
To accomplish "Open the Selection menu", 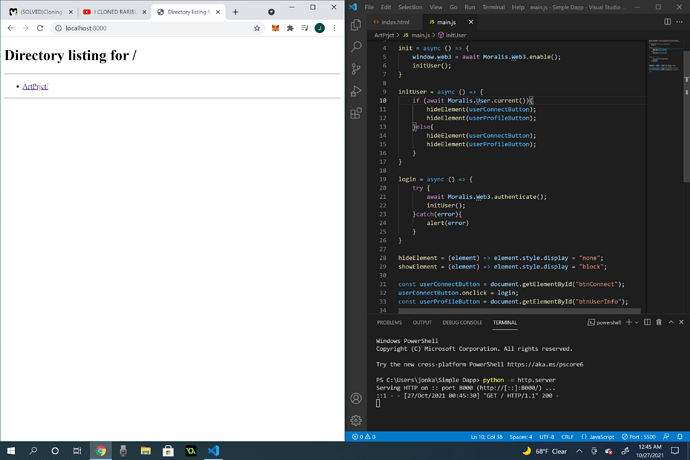I will [410, 7].
